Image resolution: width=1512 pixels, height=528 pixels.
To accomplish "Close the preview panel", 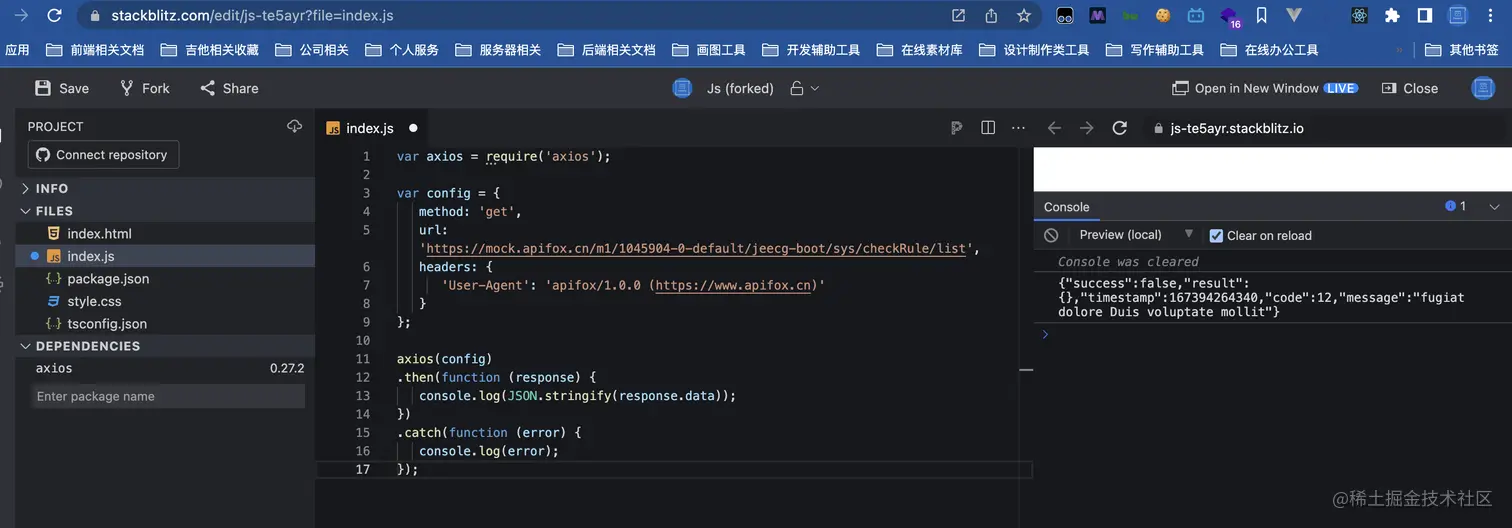I will [x=1410, y=88].
